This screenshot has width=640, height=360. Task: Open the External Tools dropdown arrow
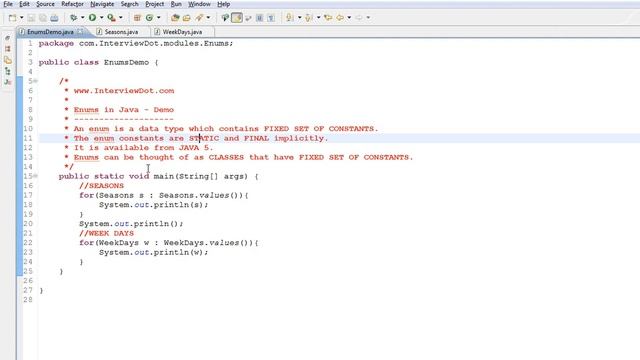[x=121, y=18]
